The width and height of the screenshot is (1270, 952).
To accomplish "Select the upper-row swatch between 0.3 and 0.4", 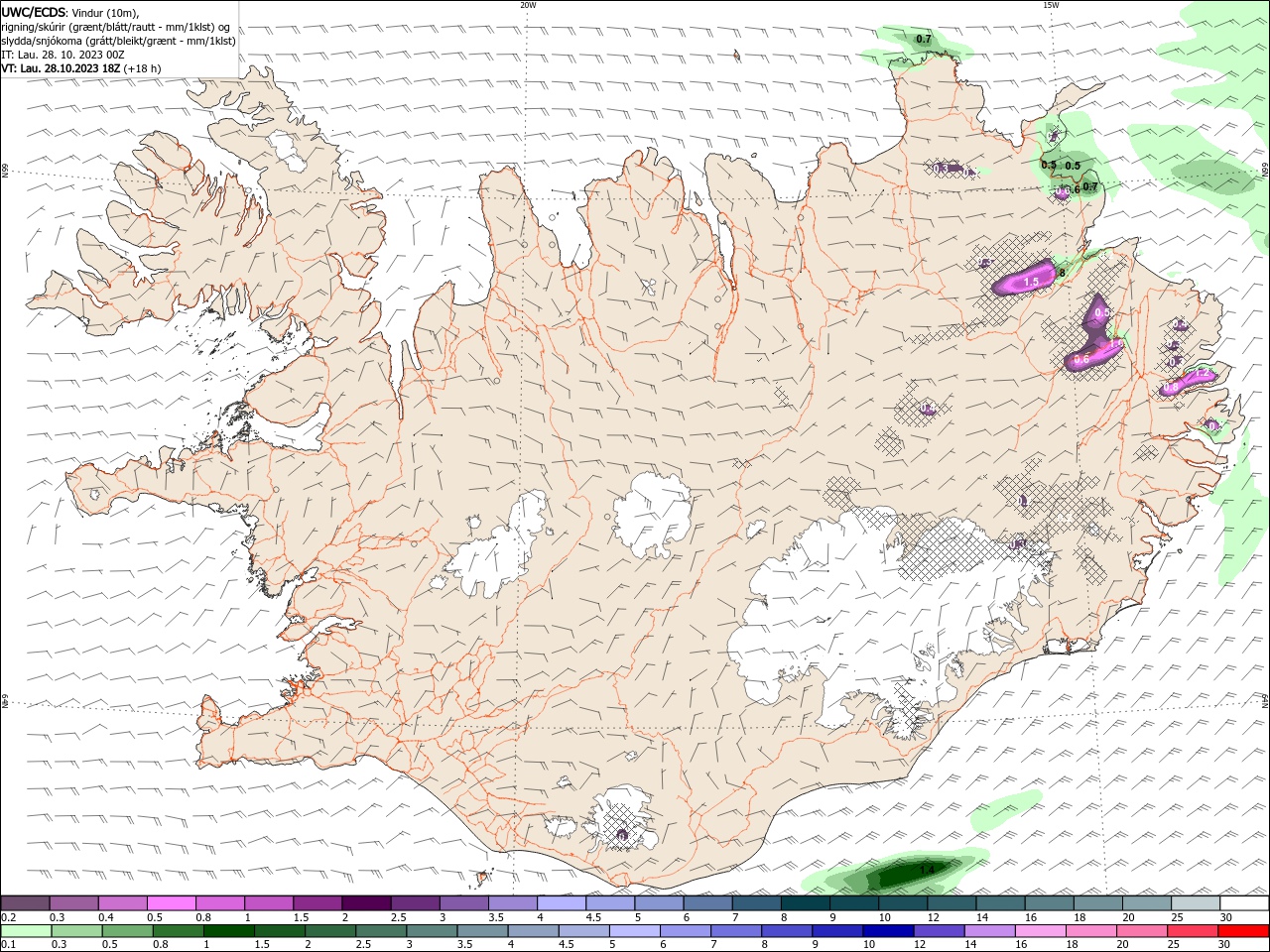I will click(73, 903).
